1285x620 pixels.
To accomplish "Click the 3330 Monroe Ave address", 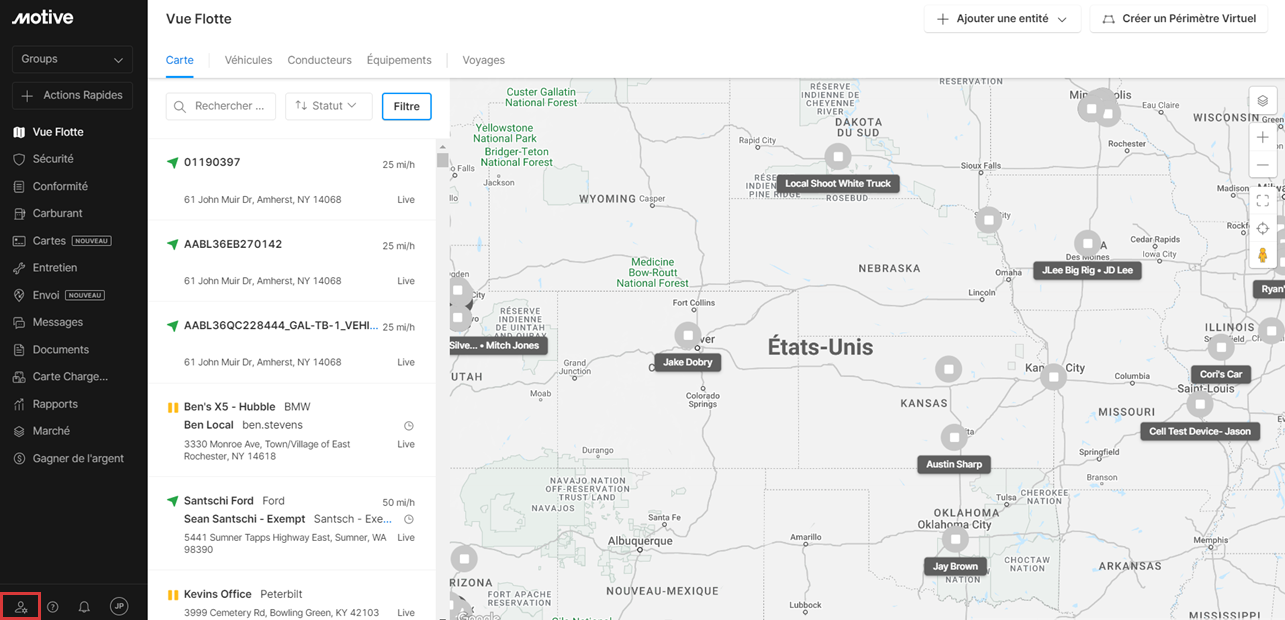I will click(x=267, y=450).
